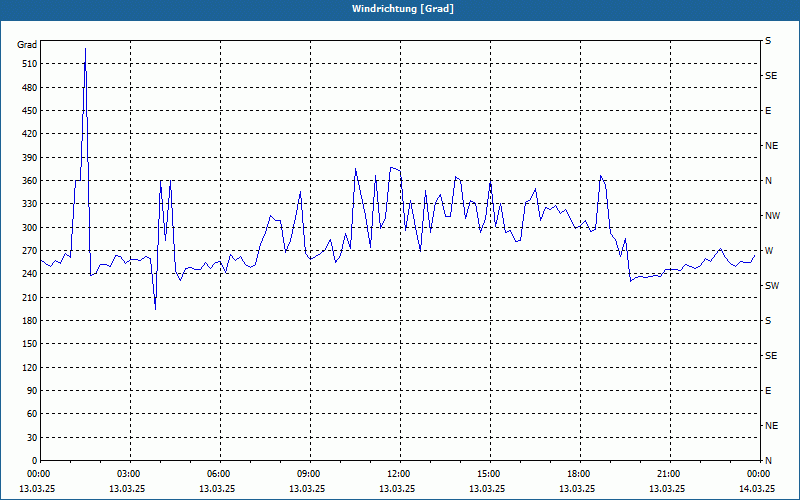Click the NW compass label
800x500 pixels.
coord(772,216)
